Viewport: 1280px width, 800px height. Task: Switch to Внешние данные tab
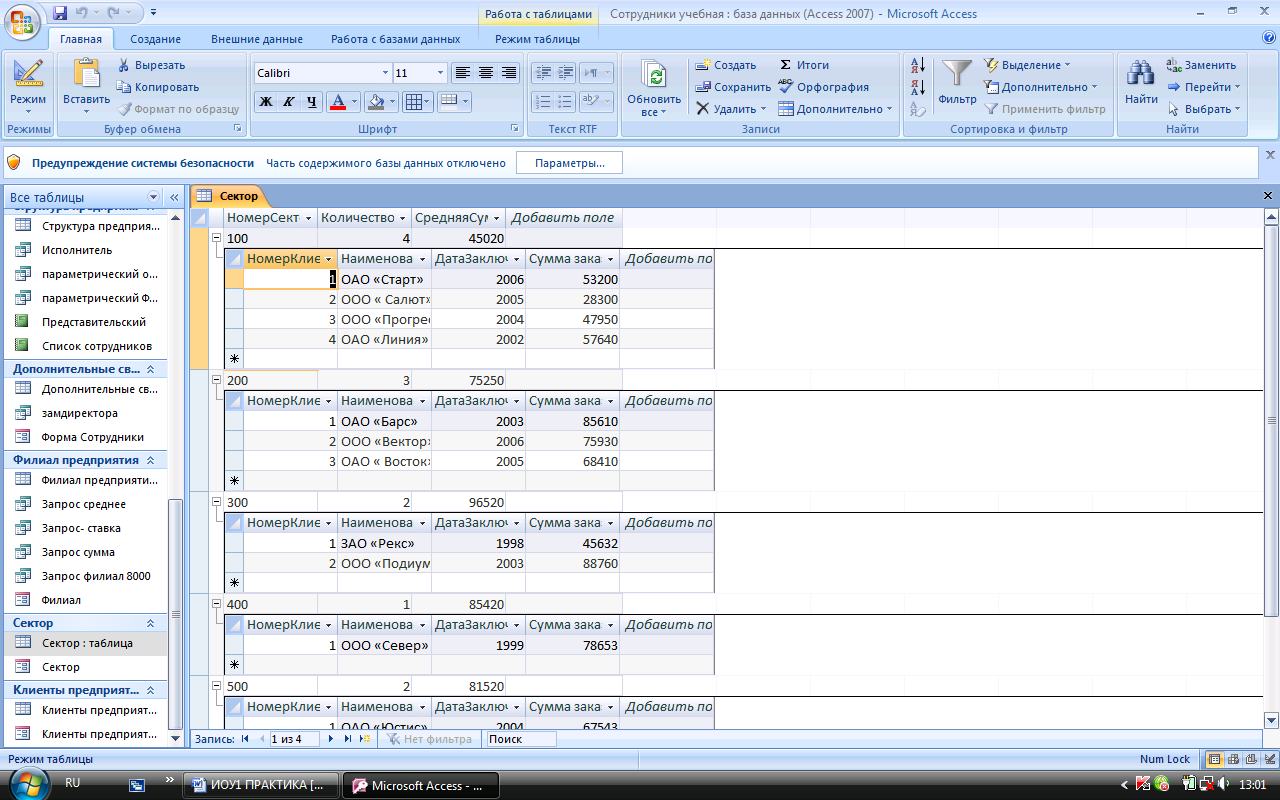[x=257, y=39]
